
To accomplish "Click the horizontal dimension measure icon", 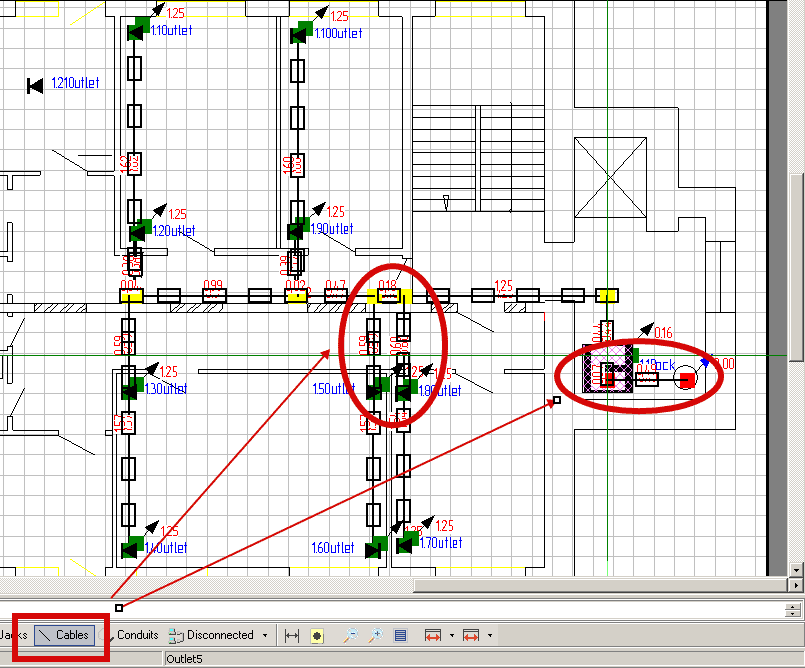I will point(292,635).
